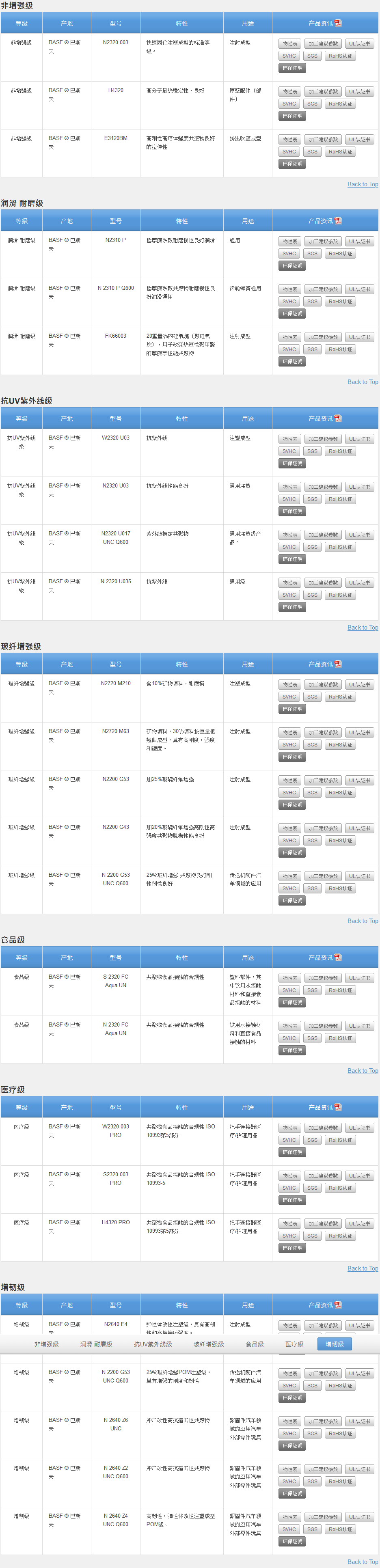
Task: Jump to 非增强级 via floating nav tab
Action: [x=47, y=1344]
